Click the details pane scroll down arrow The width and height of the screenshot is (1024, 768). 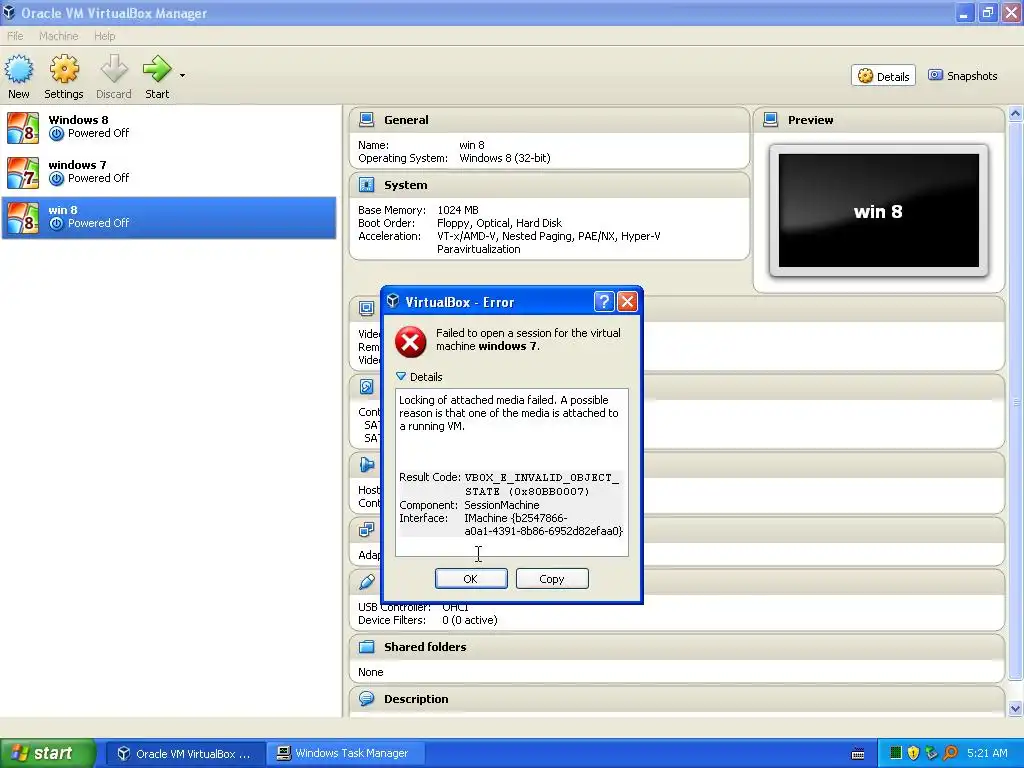(x=1015, y=709)
